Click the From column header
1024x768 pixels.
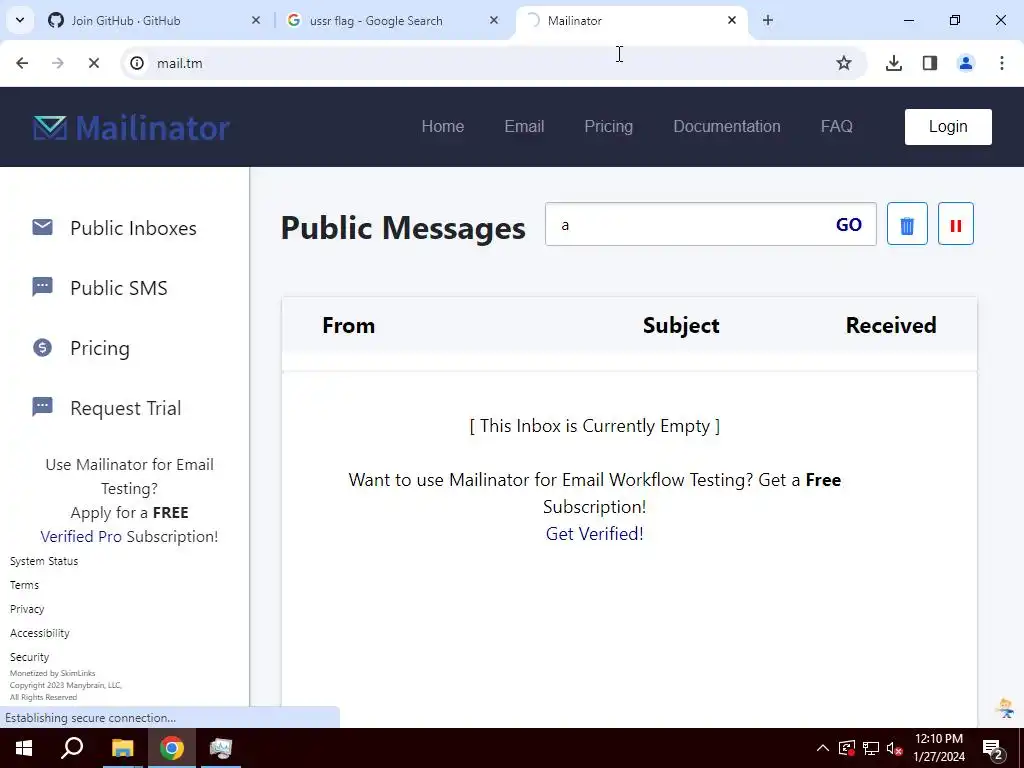pyautogui.click(x=348, y=325)
